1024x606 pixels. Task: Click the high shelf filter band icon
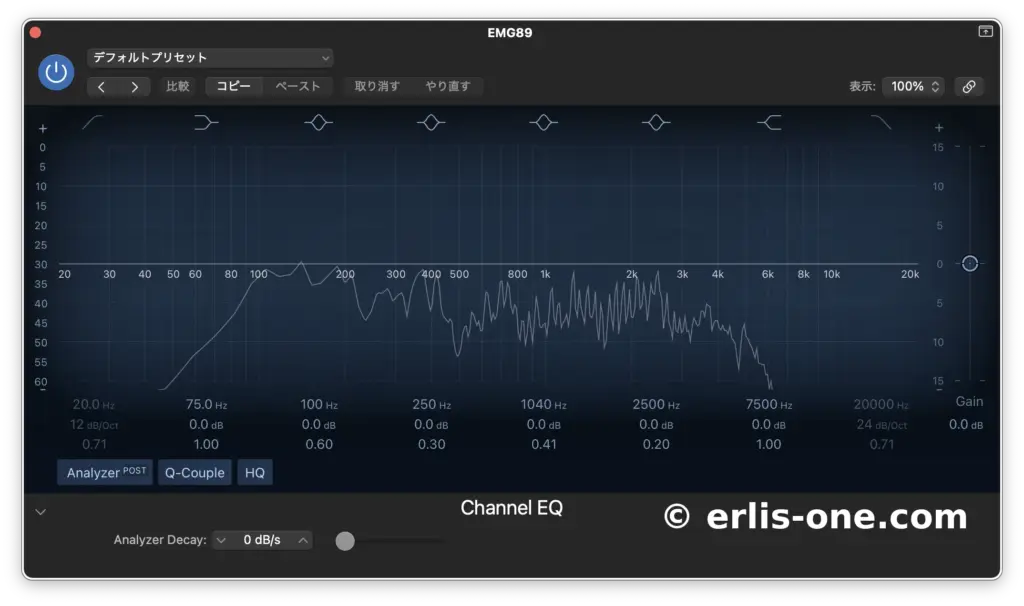click(x=769, y=122)
